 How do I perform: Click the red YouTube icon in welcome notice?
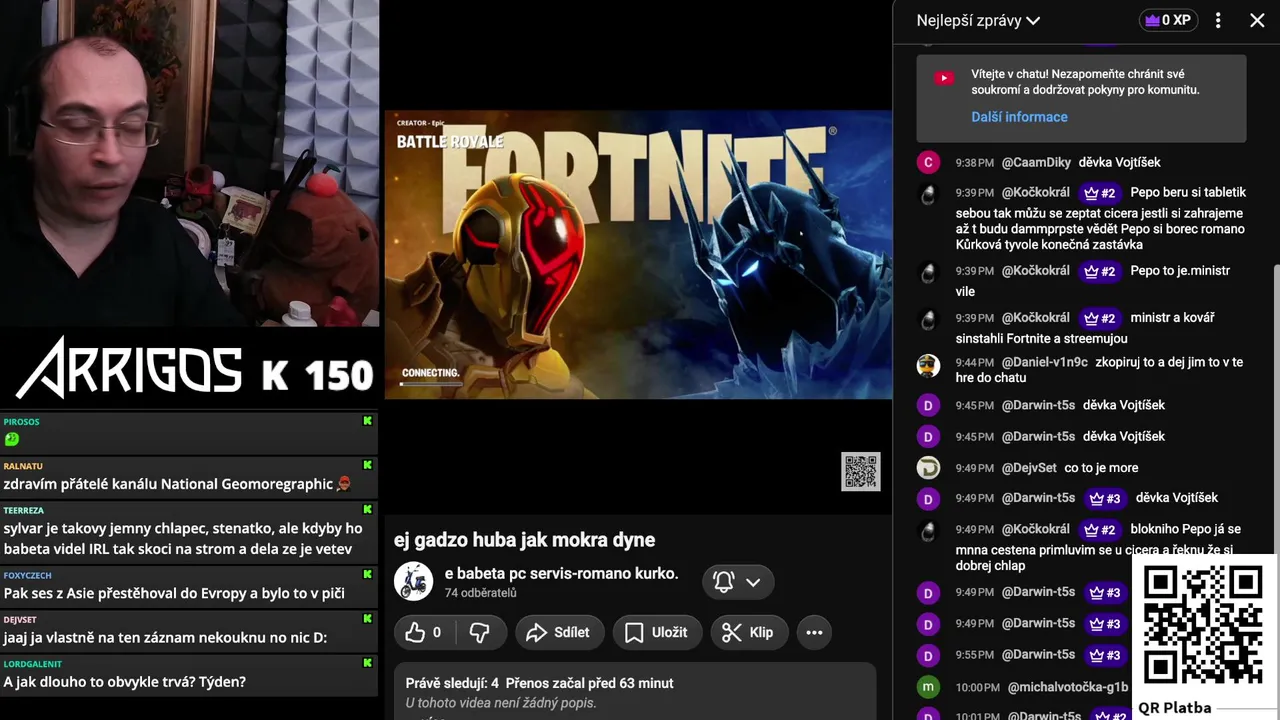(x=944, y=78)
